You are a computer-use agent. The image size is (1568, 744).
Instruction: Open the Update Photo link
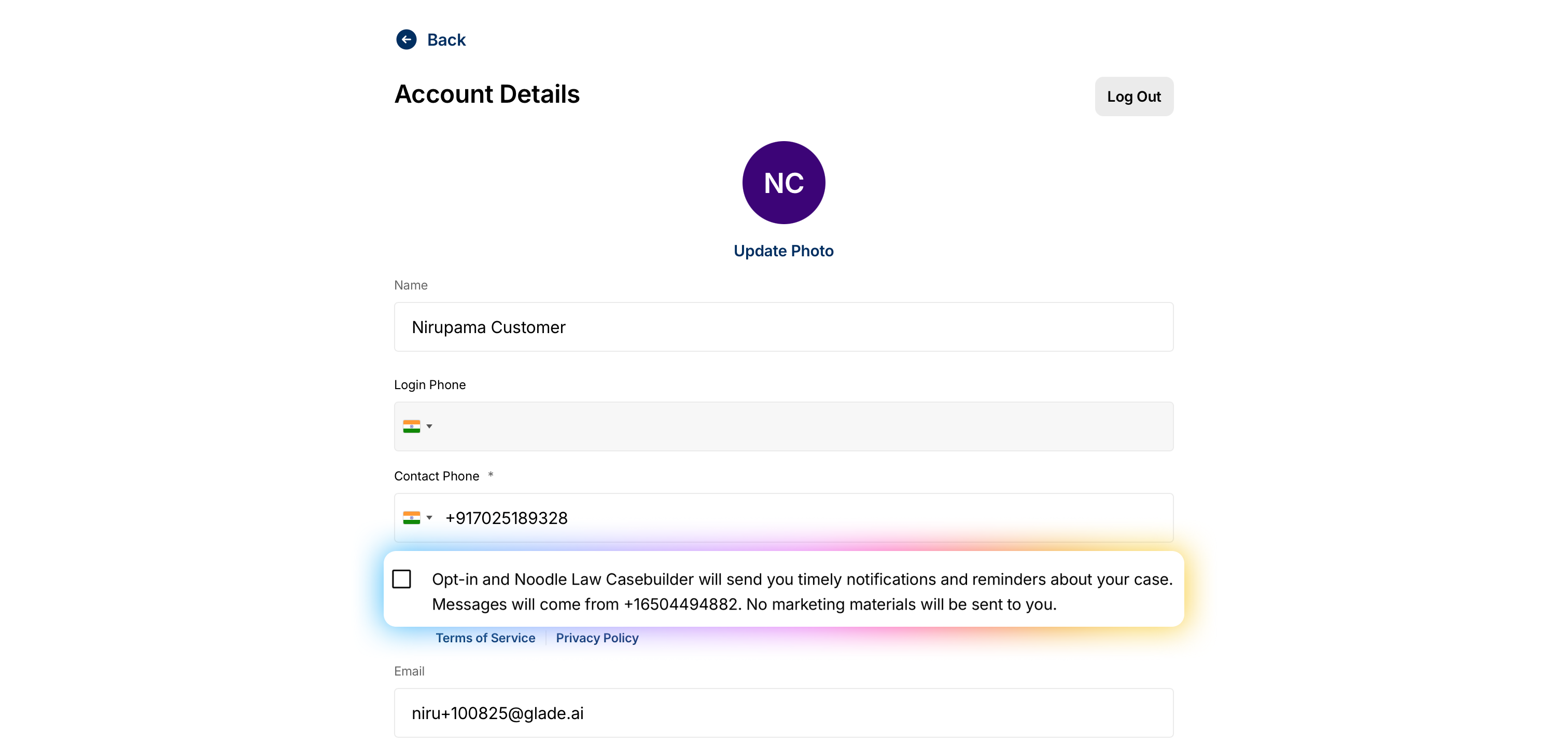783,251
